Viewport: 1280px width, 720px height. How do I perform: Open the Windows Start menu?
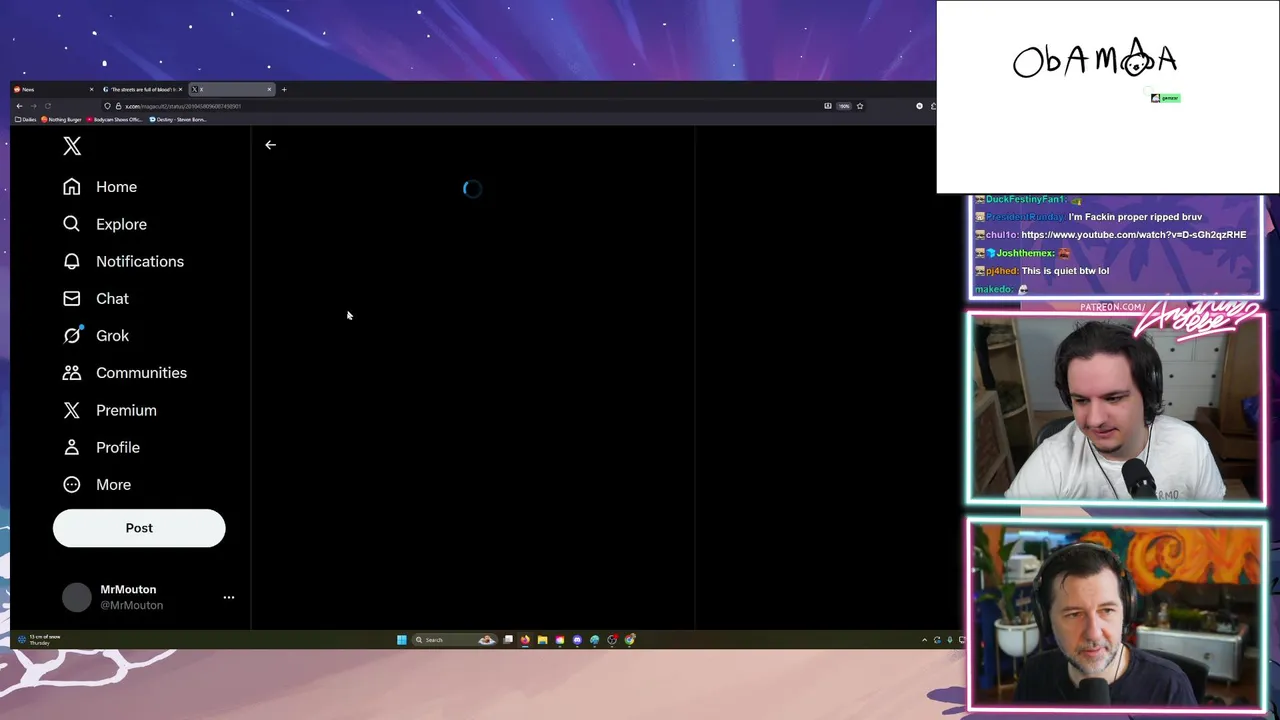coord(402,640)
